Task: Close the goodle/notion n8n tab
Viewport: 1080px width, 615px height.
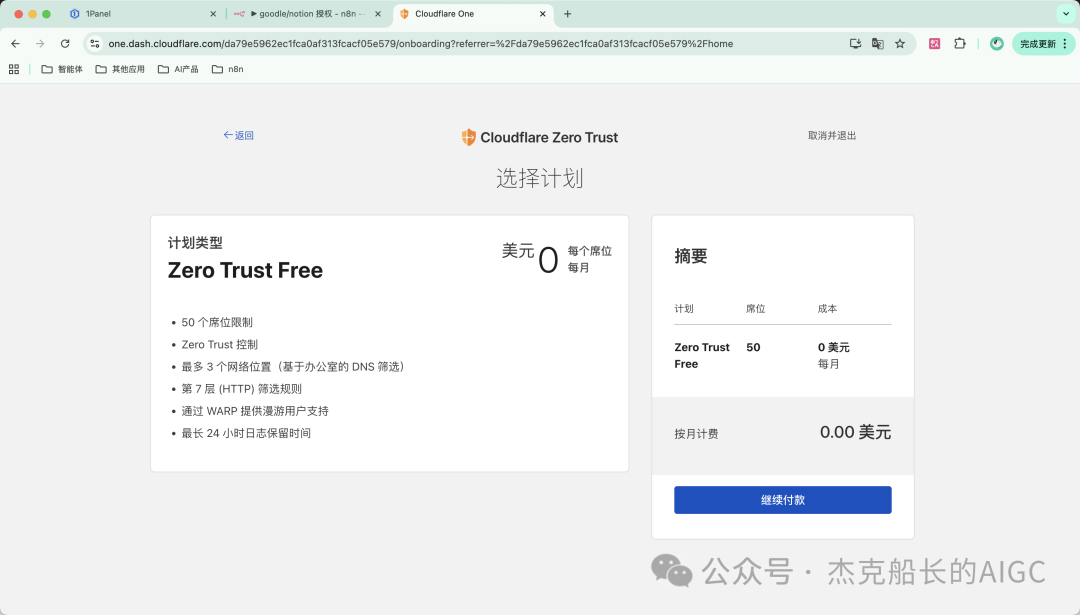Action: point(377,14)
